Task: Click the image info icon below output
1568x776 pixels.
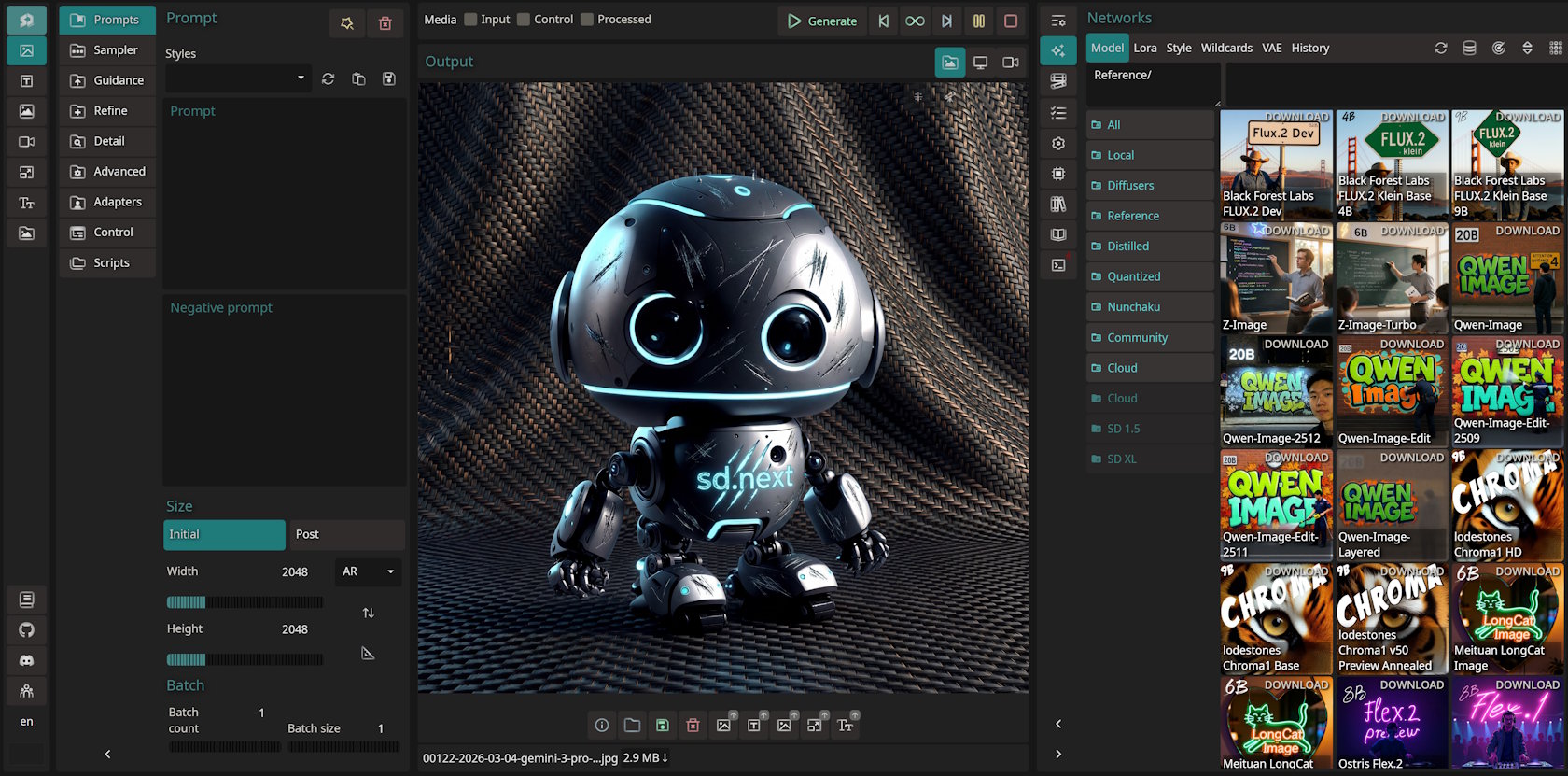Action: 602,726
